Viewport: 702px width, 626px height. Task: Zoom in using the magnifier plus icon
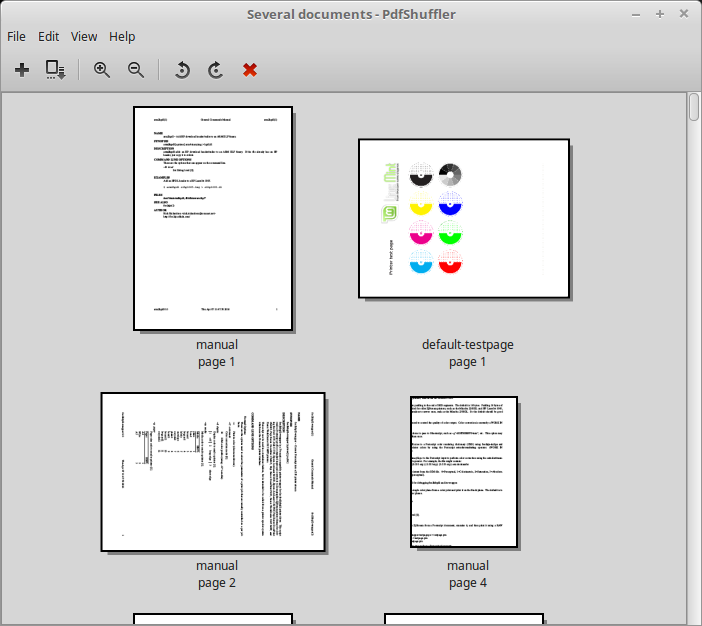pos(102,70)
